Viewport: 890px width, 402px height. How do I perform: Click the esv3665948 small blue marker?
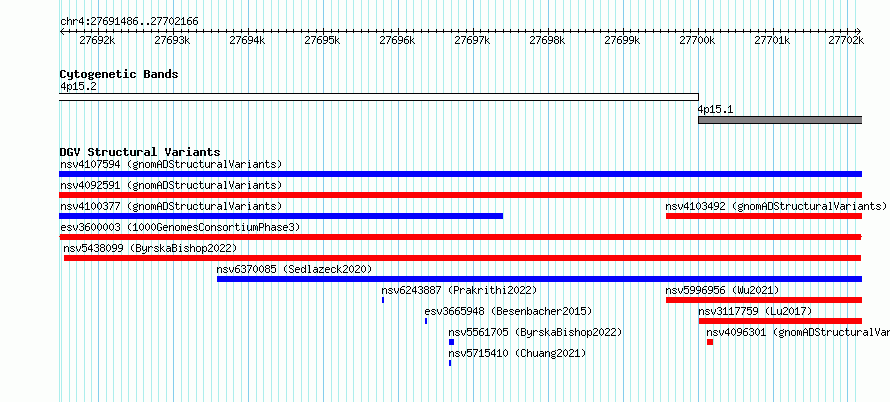pyautogui.click(x=426, y=321)
